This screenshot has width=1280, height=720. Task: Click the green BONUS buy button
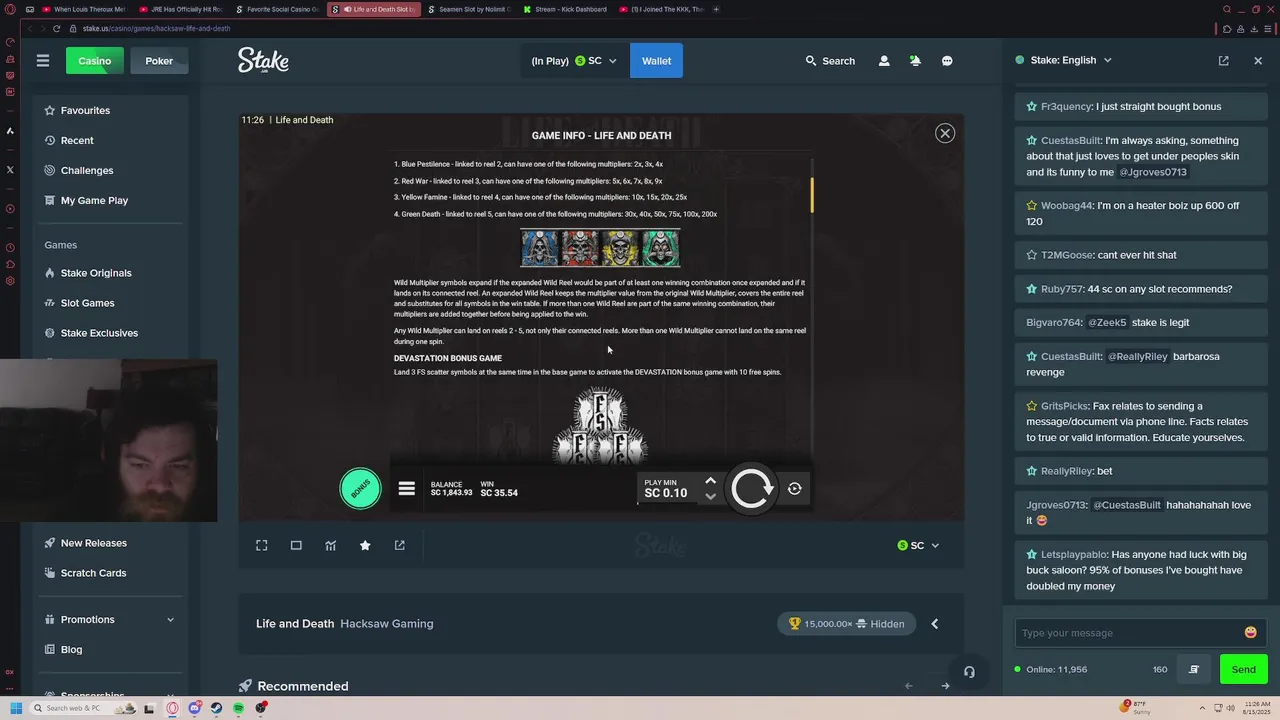[360, 488]
